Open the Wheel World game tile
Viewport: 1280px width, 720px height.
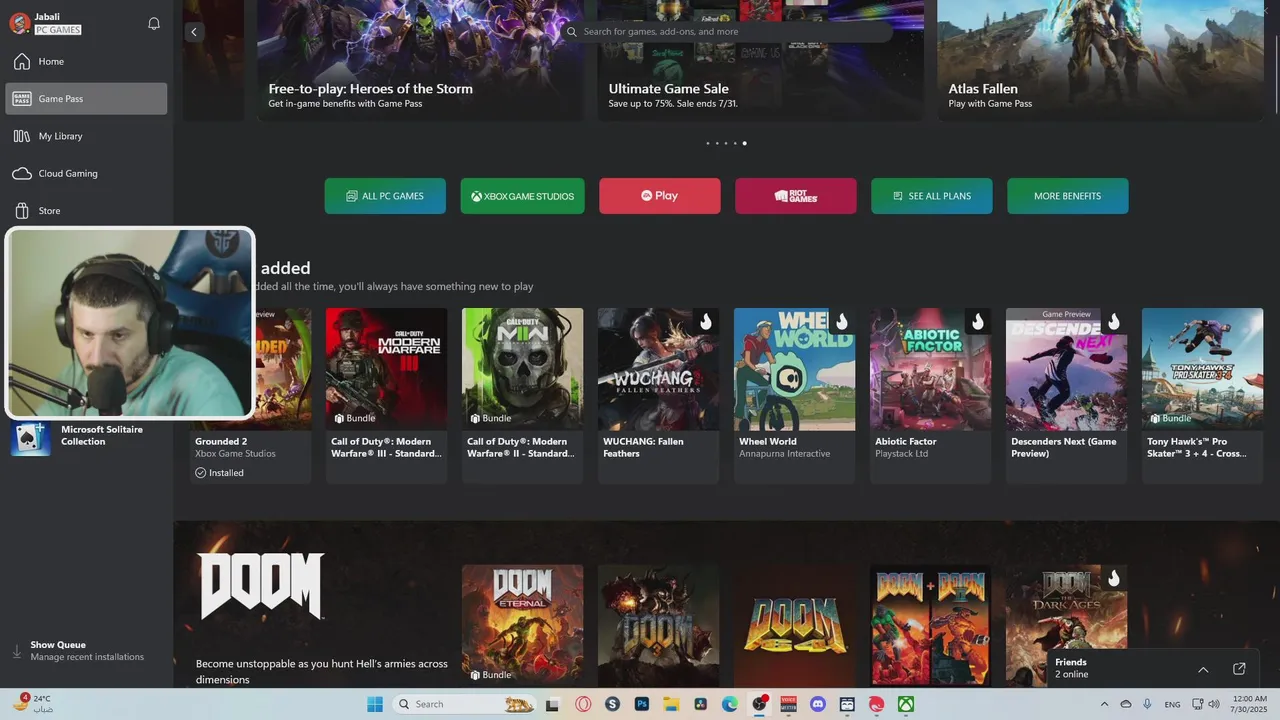[x=794, y=395]
